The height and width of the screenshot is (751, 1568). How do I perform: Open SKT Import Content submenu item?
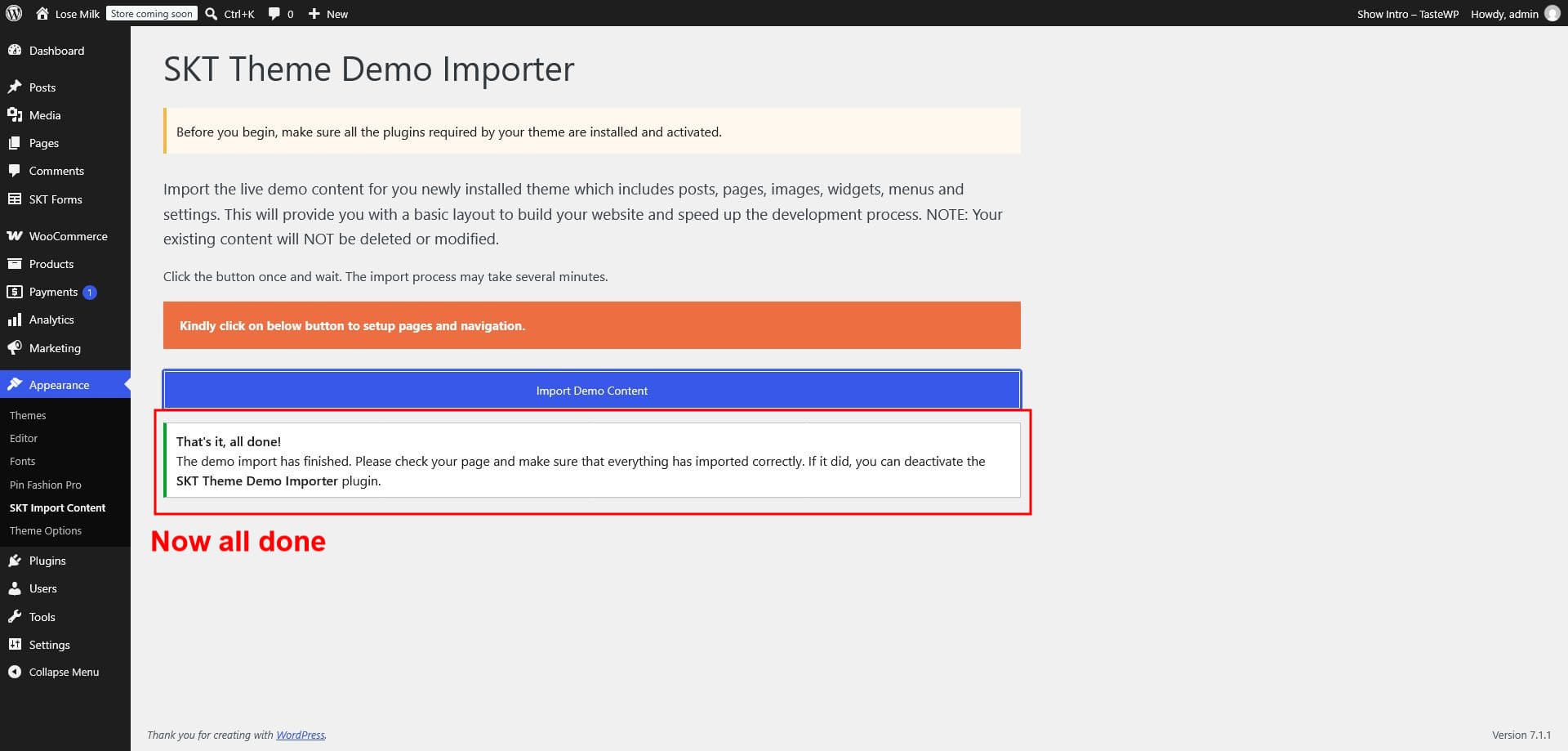pos(57,507)
